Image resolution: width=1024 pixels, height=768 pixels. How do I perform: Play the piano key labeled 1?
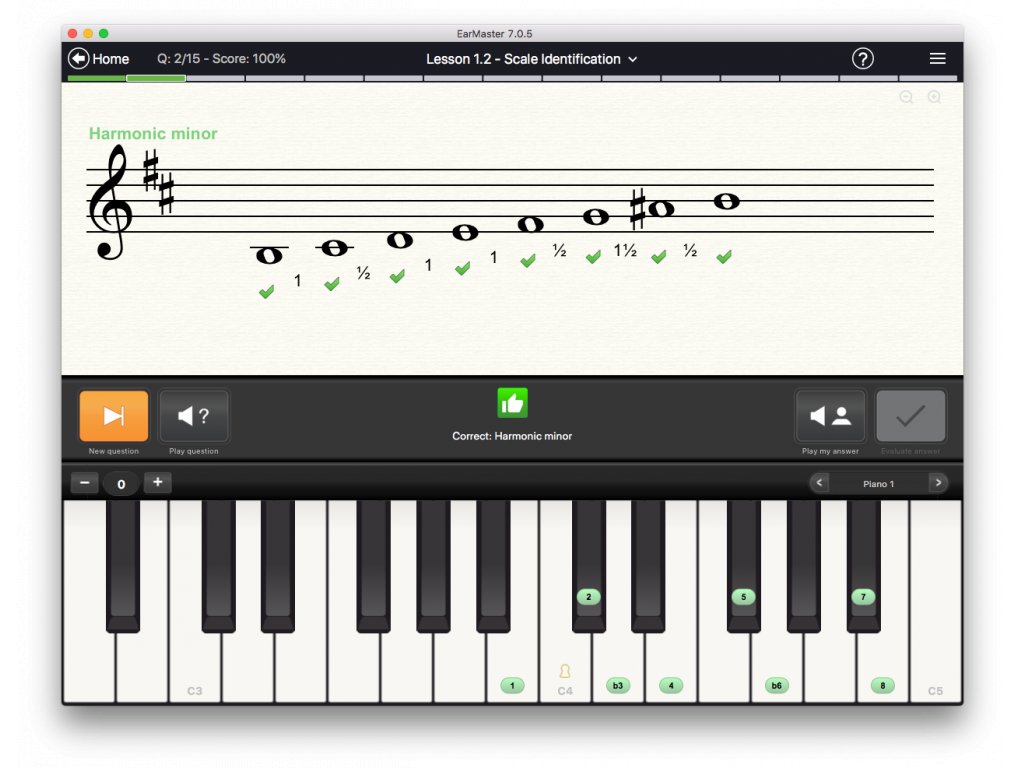click(512, 653)
